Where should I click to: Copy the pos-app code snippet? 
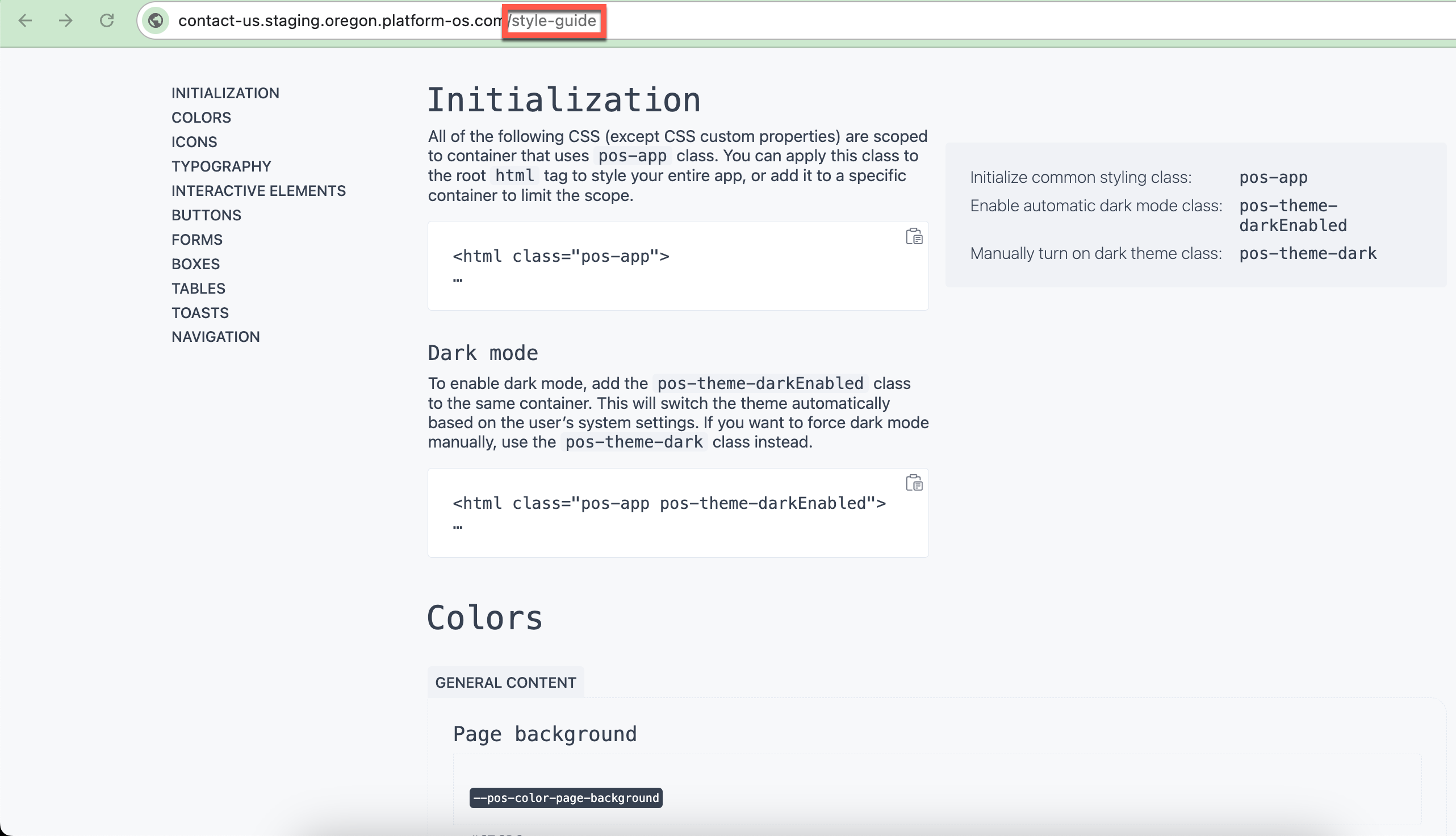click(914, 236)
